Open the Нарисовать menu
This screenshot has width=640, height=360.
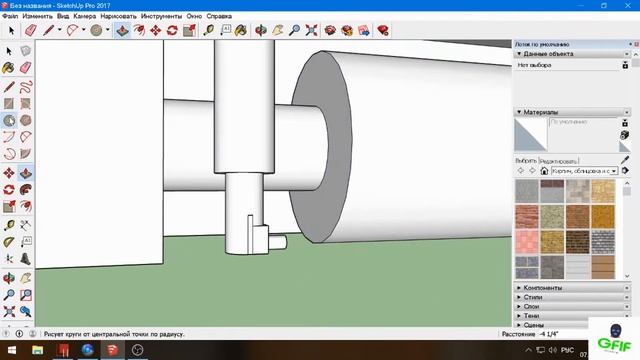point(118,16)
